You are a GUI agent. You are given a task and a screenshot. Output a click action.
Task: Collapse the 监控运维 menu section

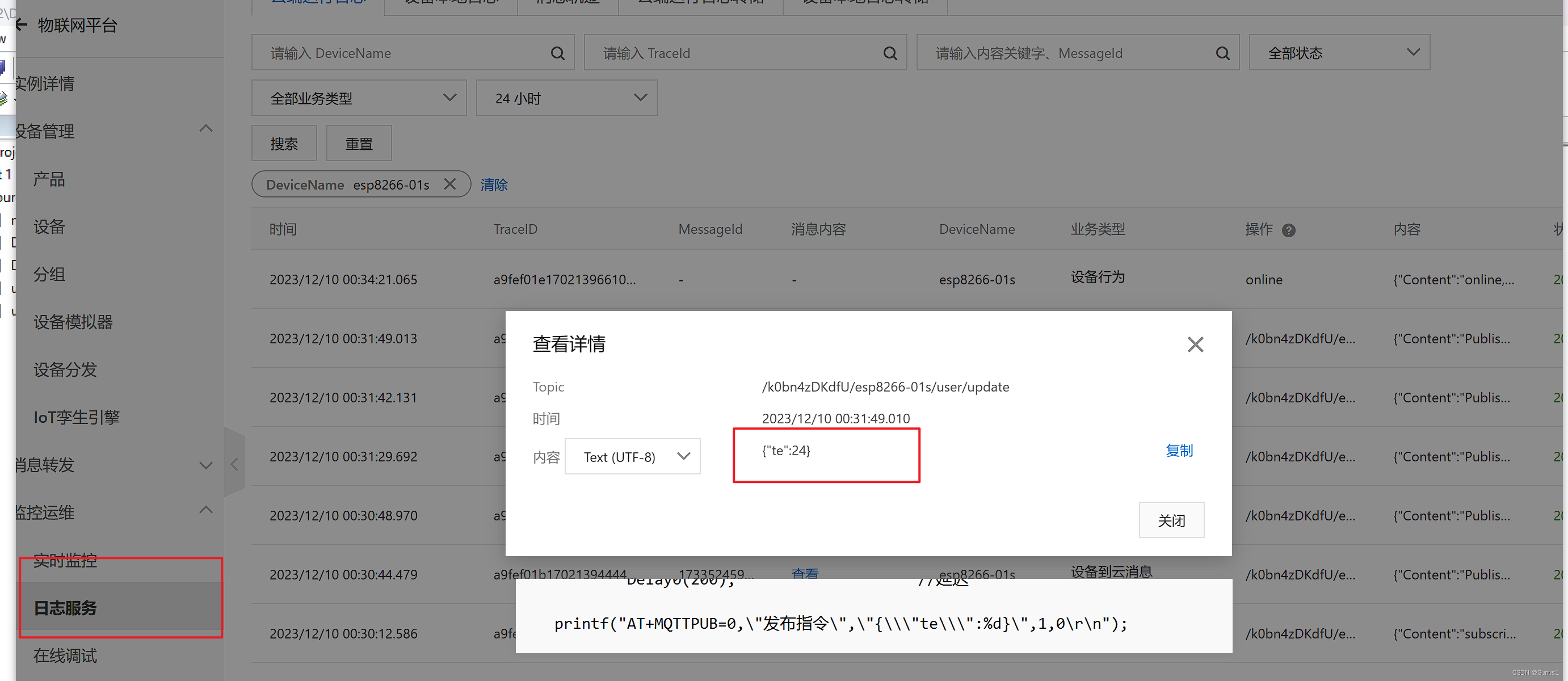point(206,510)
